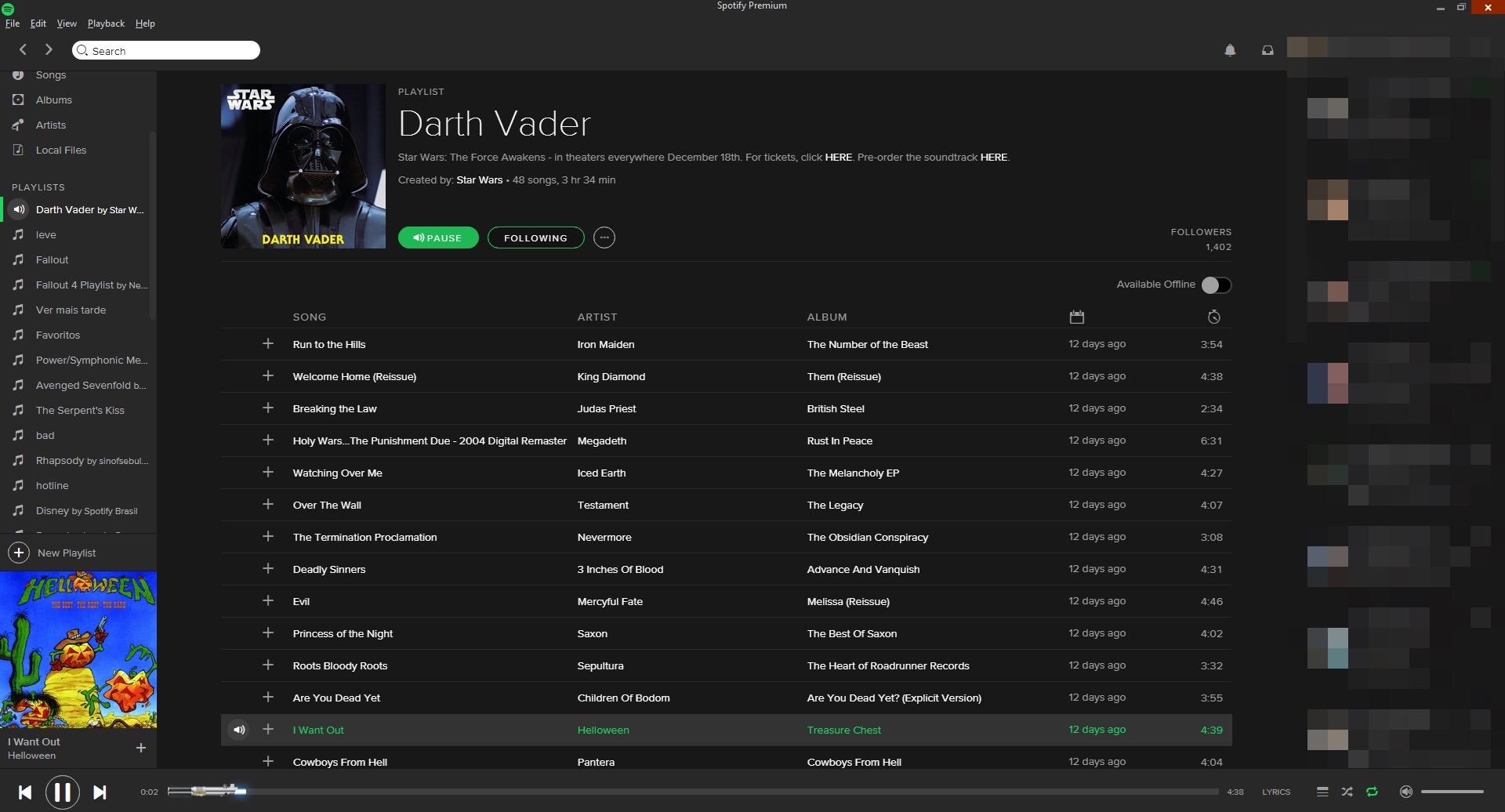Open the Star Wars creator profile

click(x=480, y=179)
